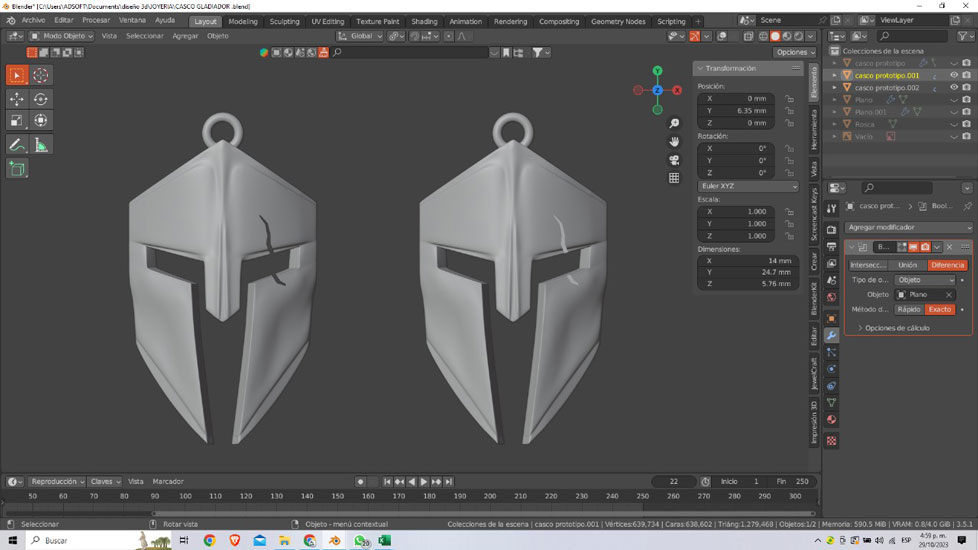The image size is (978, 550).
Task: Select the Scale tool in toolbar
Action: tap(16, 121)
